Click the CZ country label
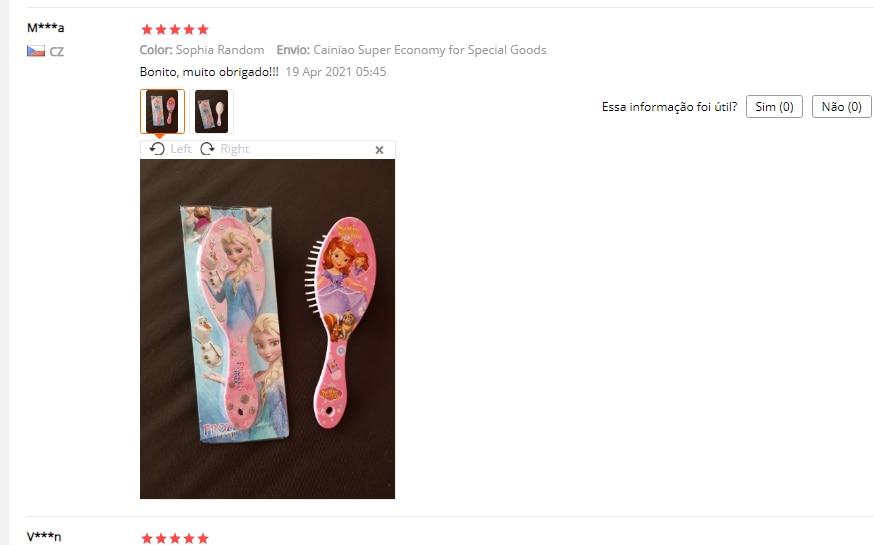Viewport: 874px width, 545px height. [x=56, y=52]
